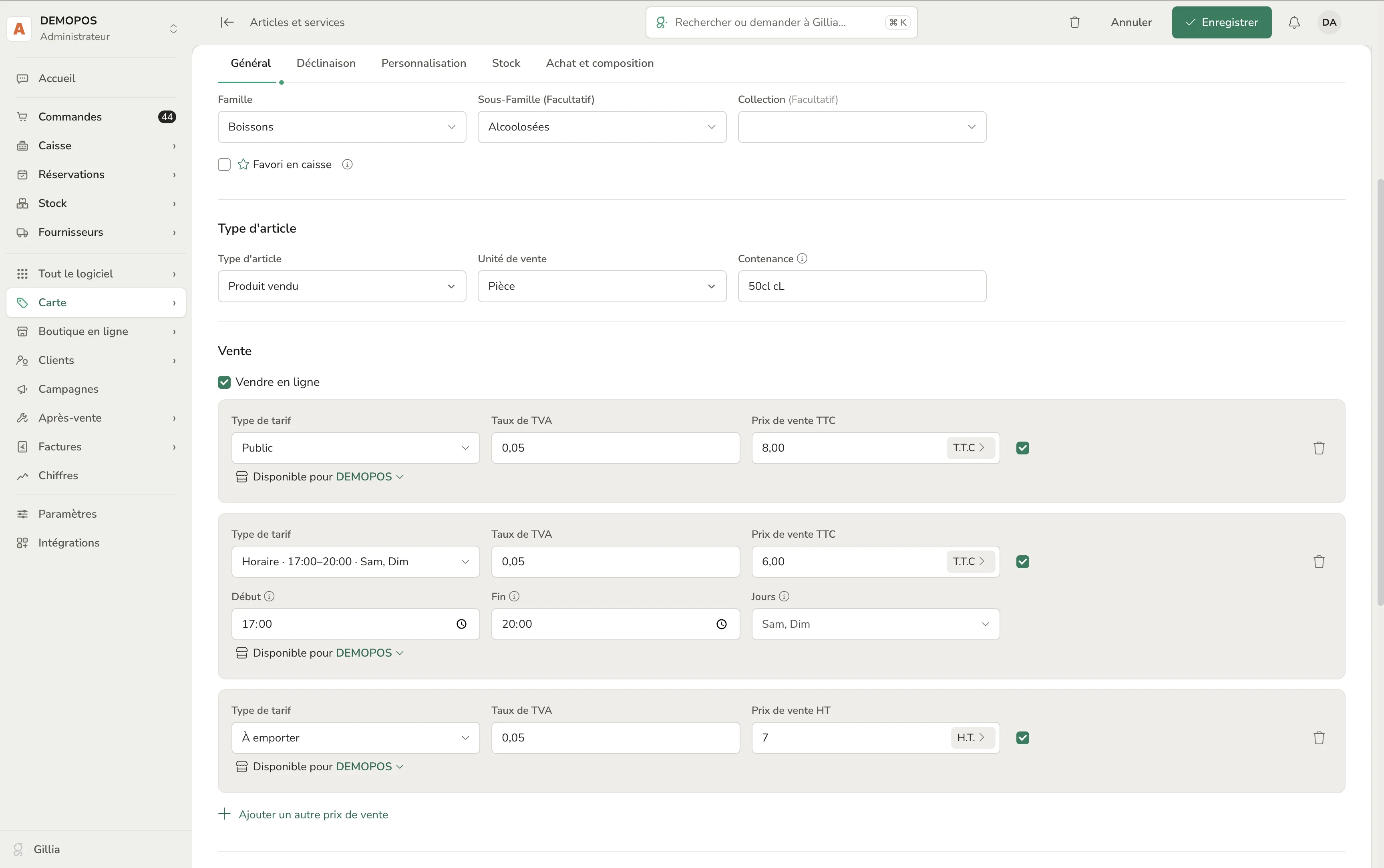
Task: Click the Enregistrer button
Action: (1221, 22)
